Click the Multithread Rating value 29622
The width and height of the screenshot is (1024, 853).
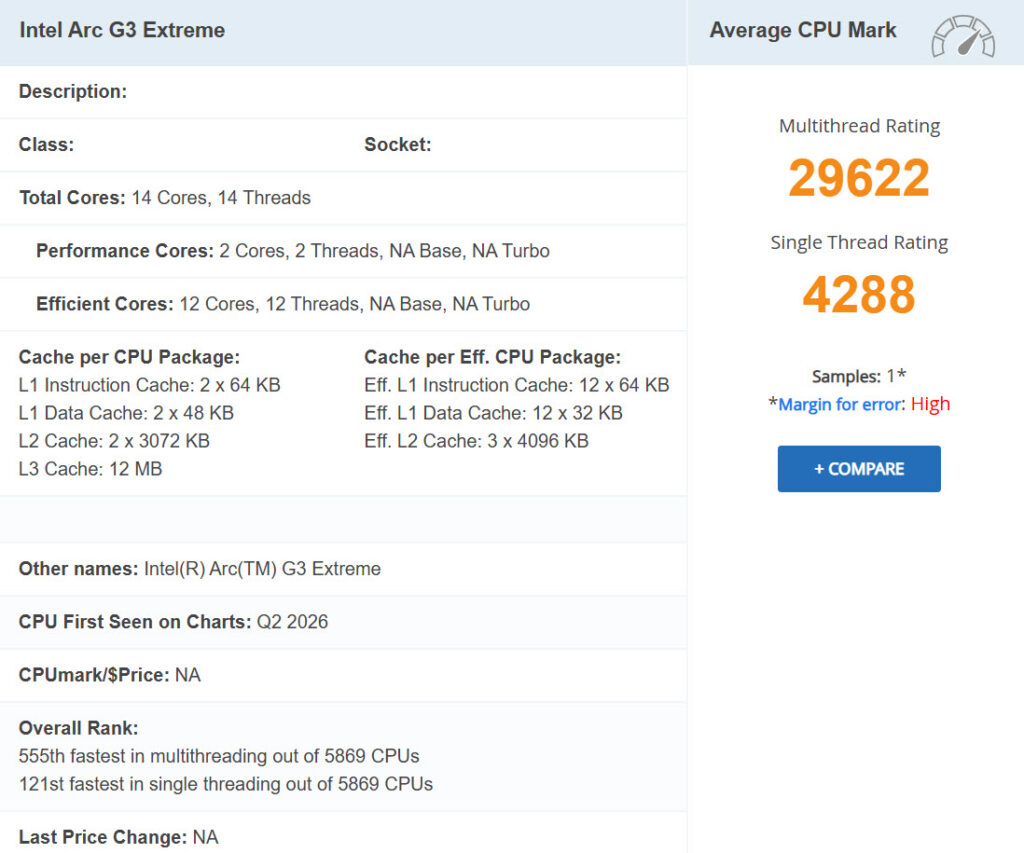pyautogui.click(x=858, y=177)
